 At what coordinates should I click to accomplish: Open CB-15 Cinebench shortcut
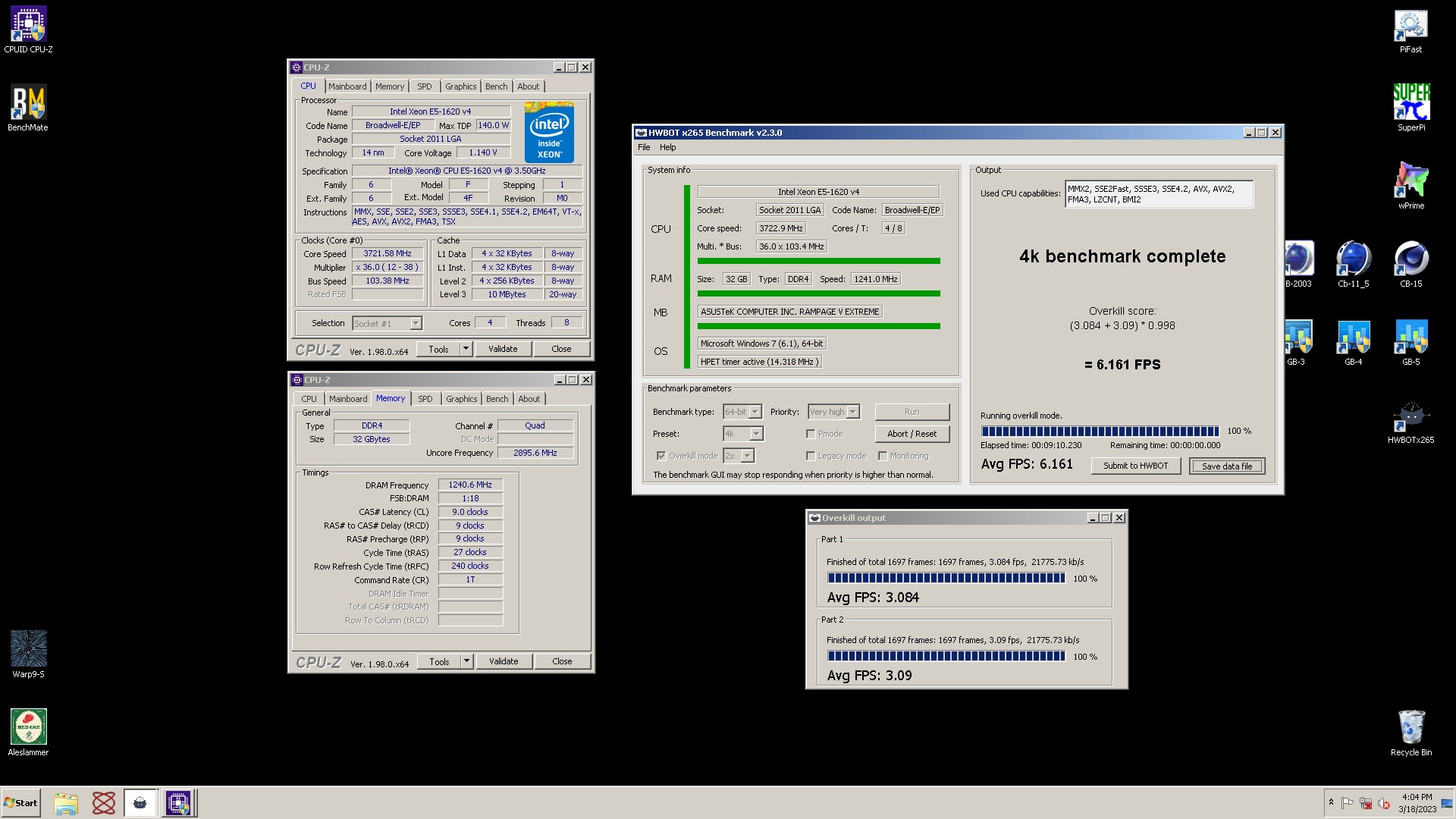tap(1410, 265)
